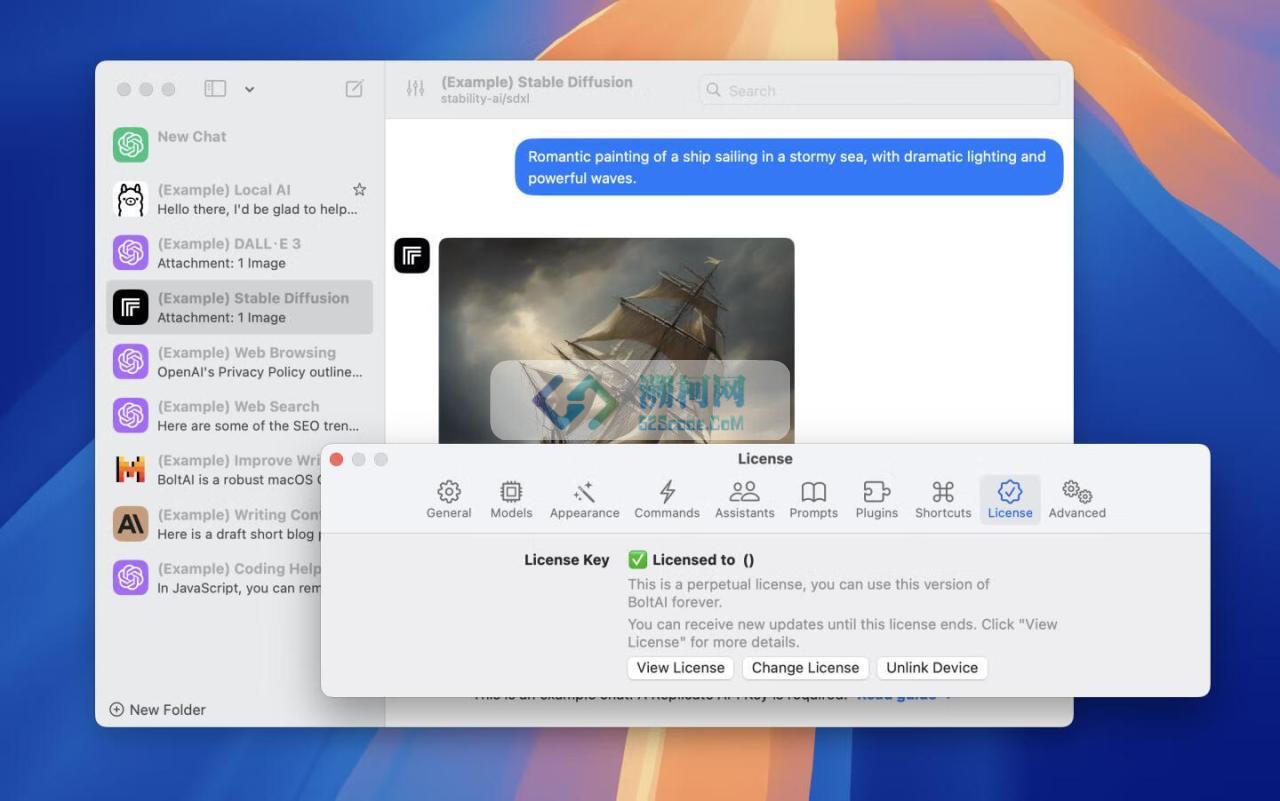Open the Advanced settings tab
The width and height of the screenshot is (1280, 801).
coord(1077,499)
